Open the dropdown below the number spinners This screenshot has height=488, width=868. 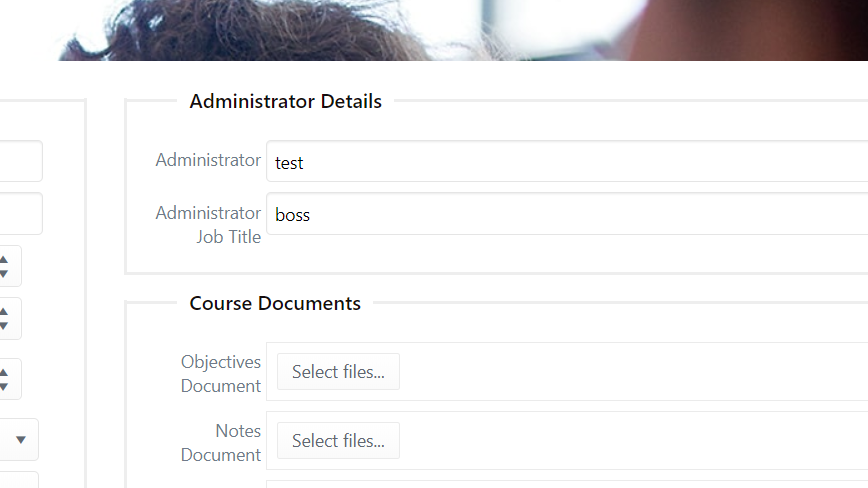click(x=21, y=439)
